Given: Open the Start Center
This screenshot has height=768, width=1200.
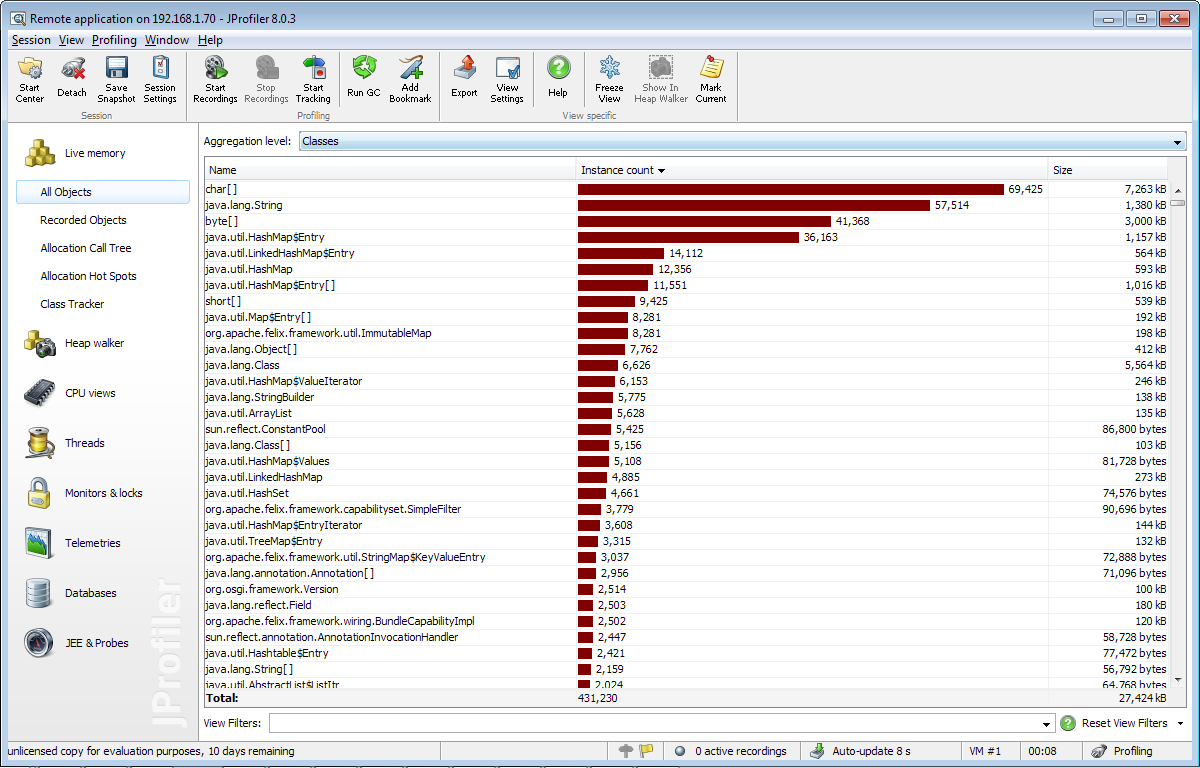Looking at the screenshot, I should coord(30,80).
